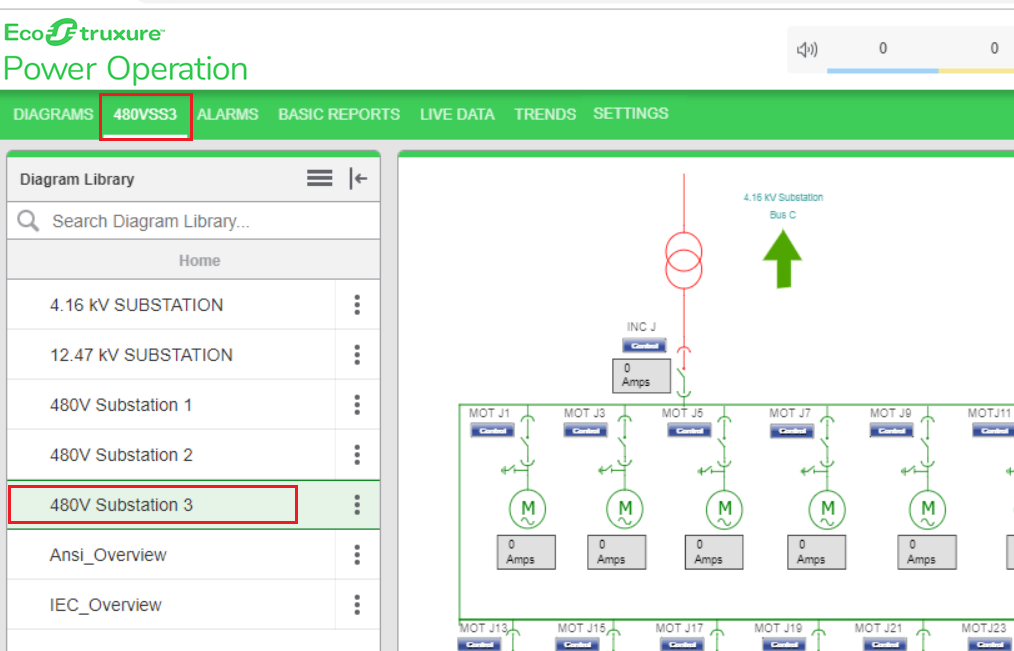The width and height of the screenshot is (1014, 651).
Task: Switch to the 480VSS3 tab
Action: [145, 114]
